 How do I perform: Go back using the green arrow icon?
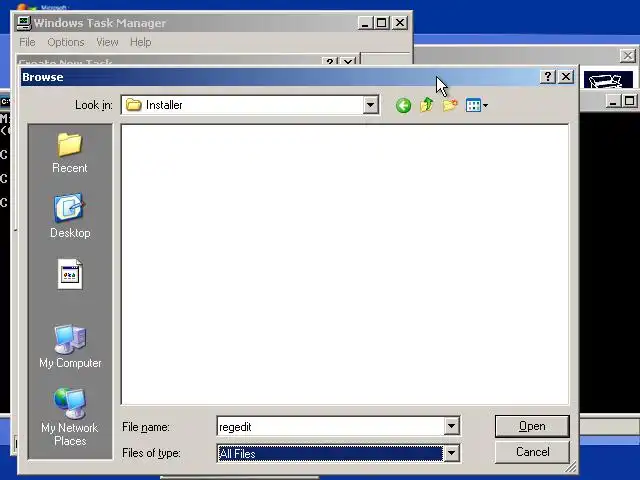(x=403, y=106)
